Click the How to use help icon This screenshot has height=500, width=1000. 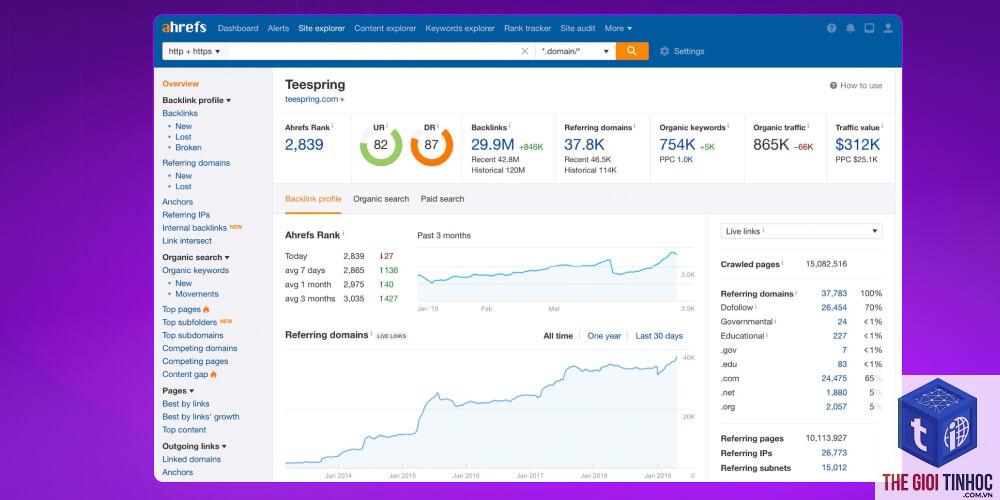(833, 85)
